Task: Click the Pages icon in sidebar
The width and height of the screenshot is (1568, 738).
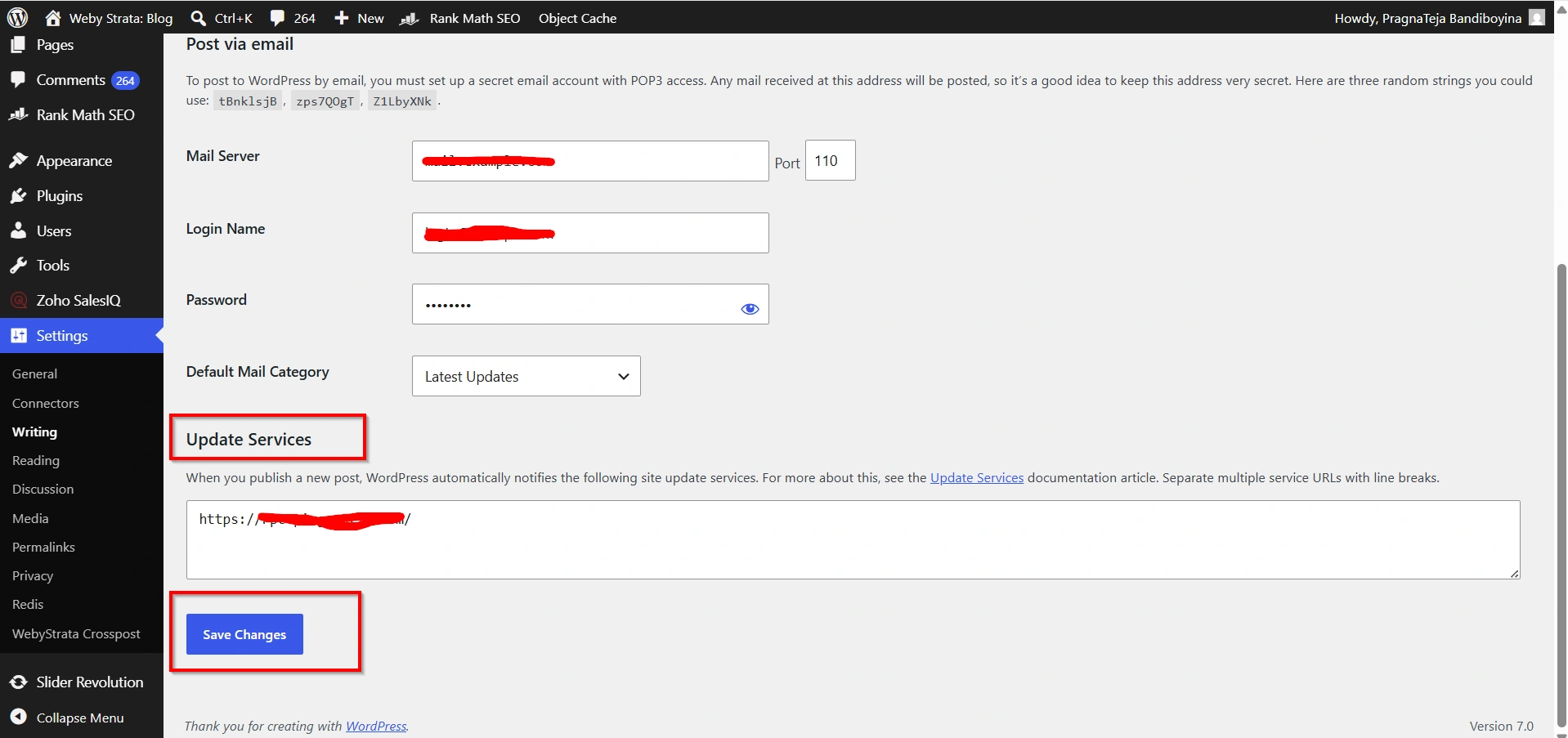Action: [x=18, y=45]
